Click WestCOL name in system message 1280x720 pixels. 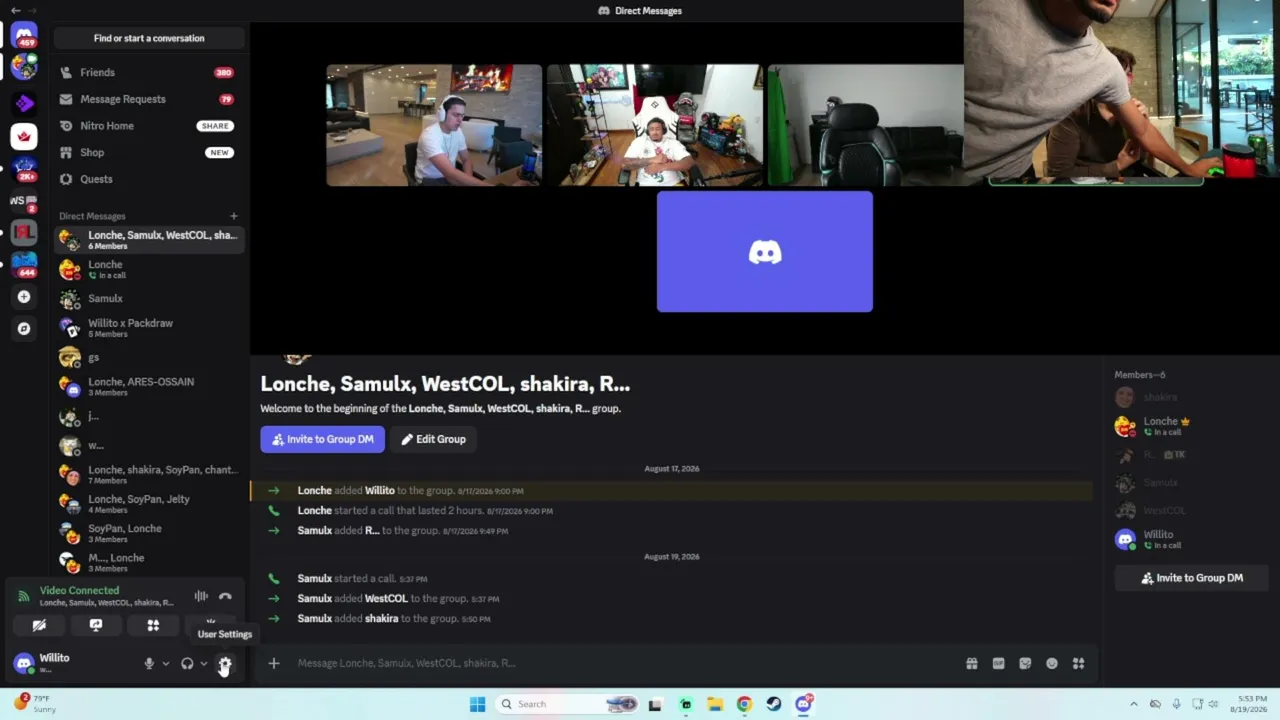click(x=386, y=599)
